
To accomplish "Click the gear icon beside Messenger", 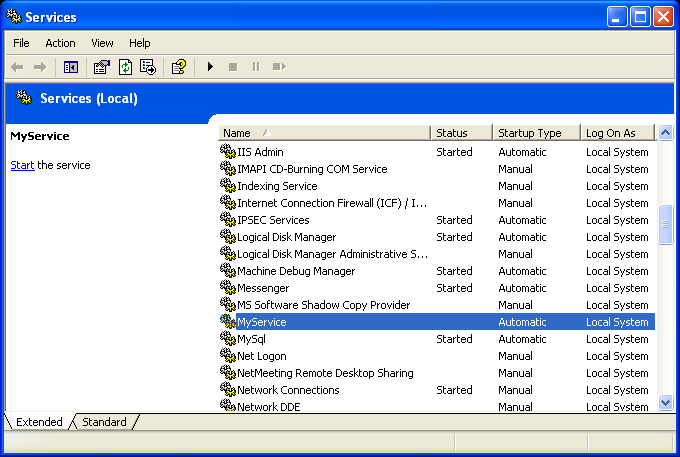I will click(x=228, y=287).
